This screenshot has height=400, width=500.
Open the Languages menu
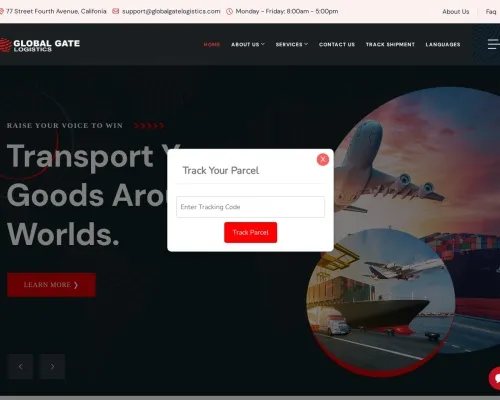pos(443,44)
